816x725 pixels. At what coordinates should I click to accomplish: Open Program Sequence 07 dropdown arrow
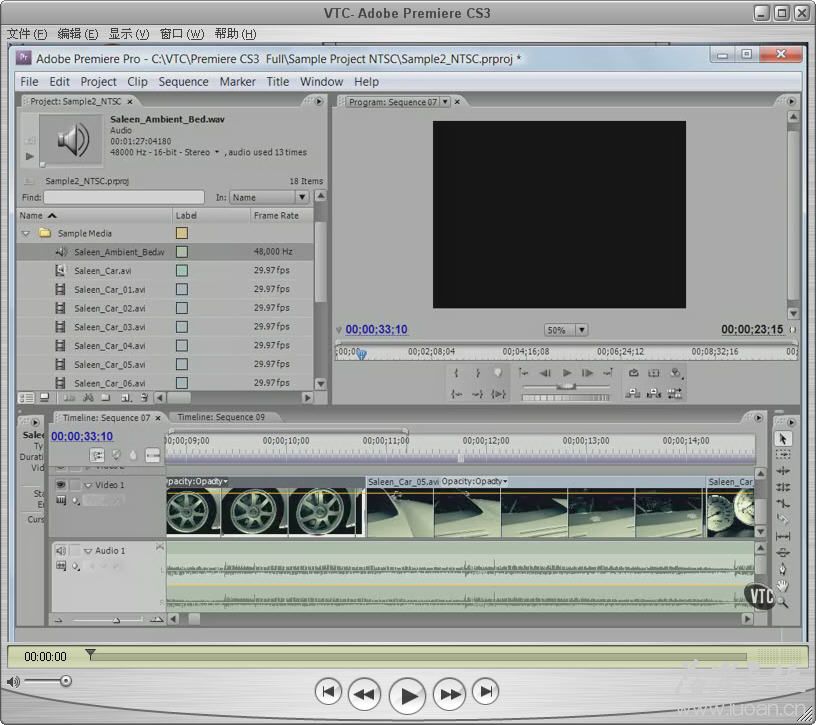pos(445,102)
